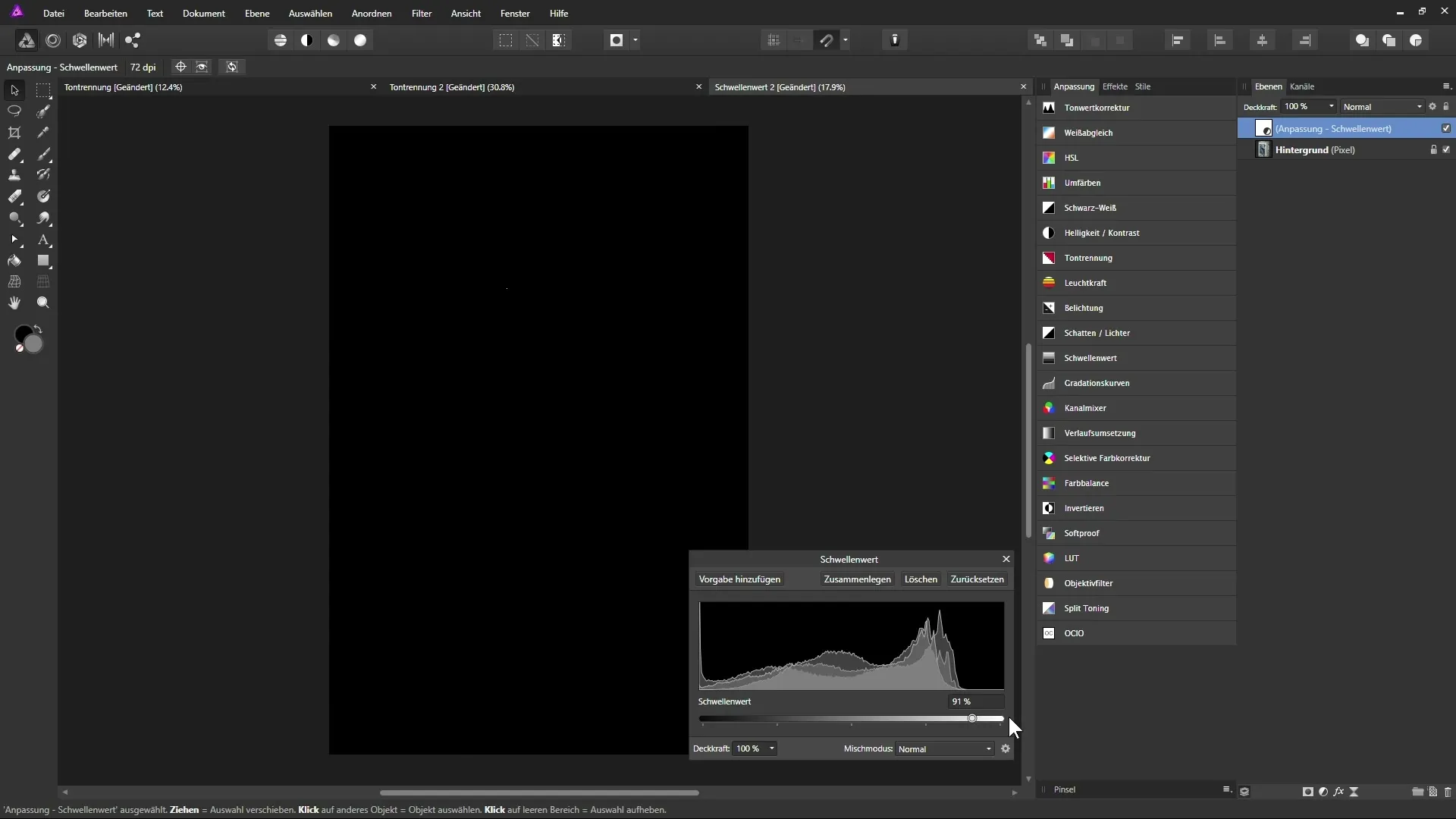
Task: Add Invertieren adjustment
Action: coord(1136,508)
